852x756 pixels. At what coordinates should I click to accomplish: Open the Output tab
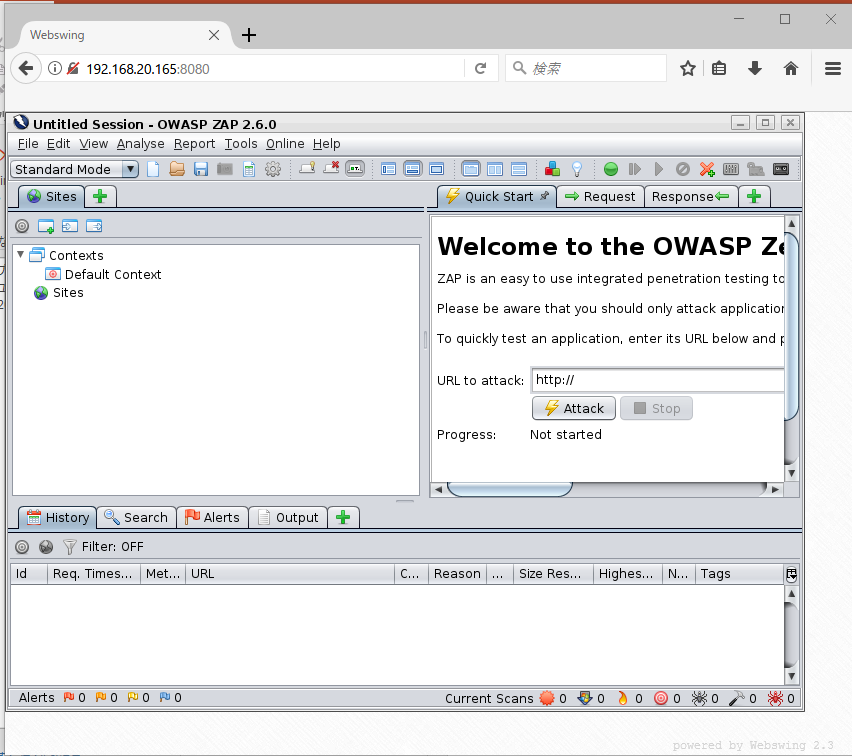(288, 517)
